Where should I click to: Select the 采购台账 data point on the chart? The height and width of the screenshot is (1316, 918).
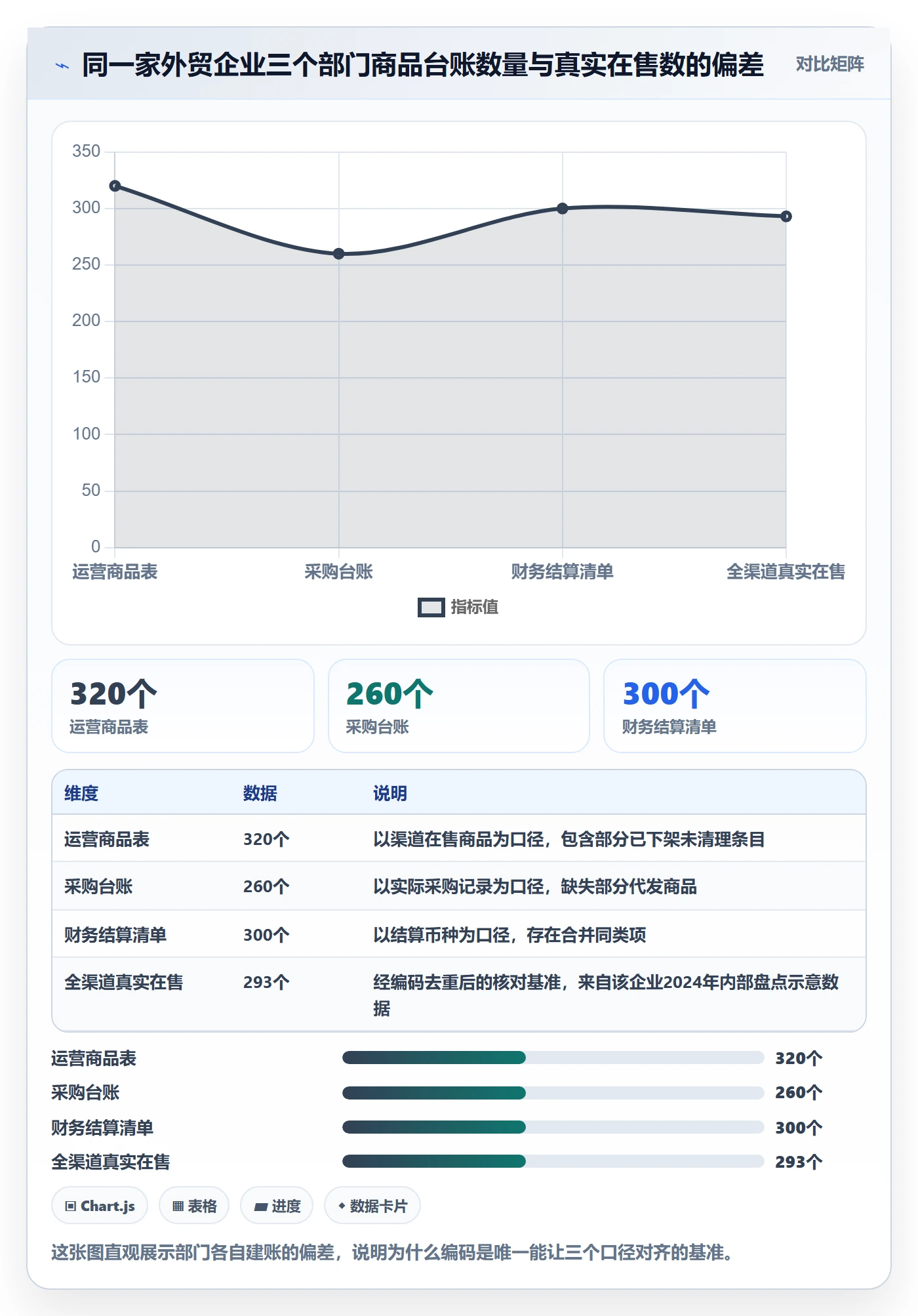click(338, 254)
